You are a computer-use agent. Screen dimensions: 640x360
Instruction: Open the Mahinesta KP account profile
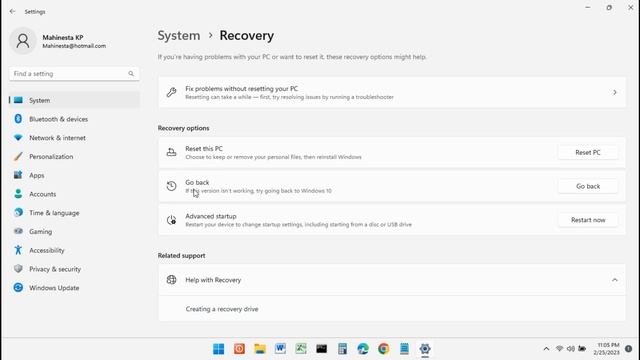58,41
